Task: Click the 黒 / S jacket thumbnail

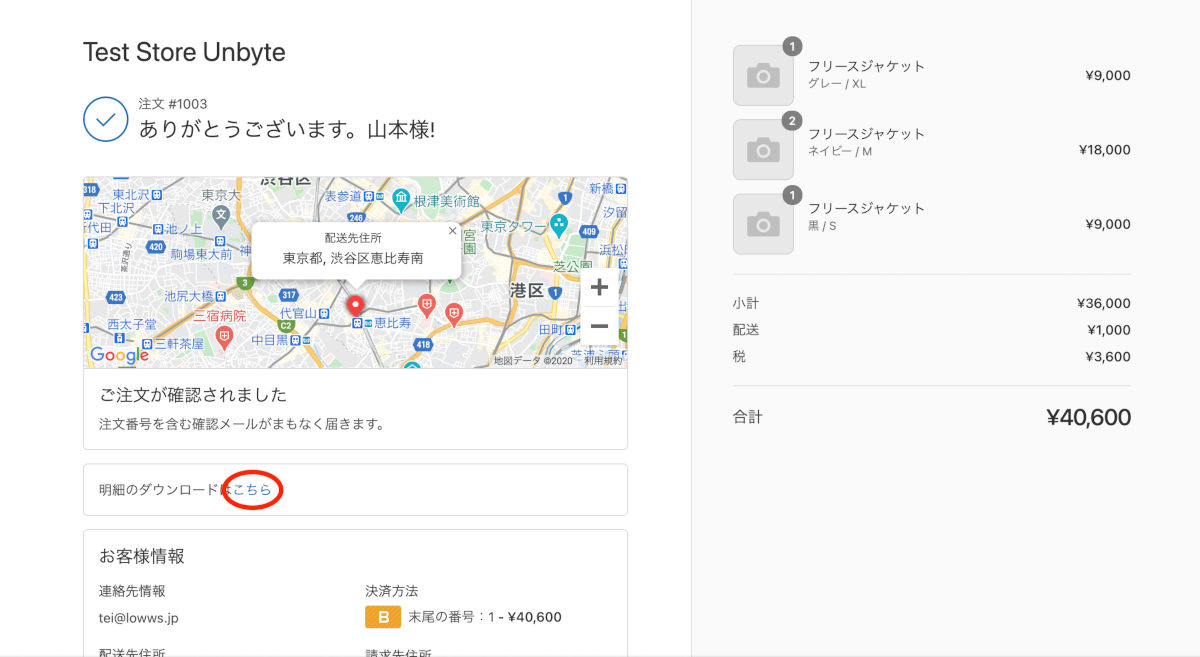Action: pyautogui.click(x=763, y=224)
